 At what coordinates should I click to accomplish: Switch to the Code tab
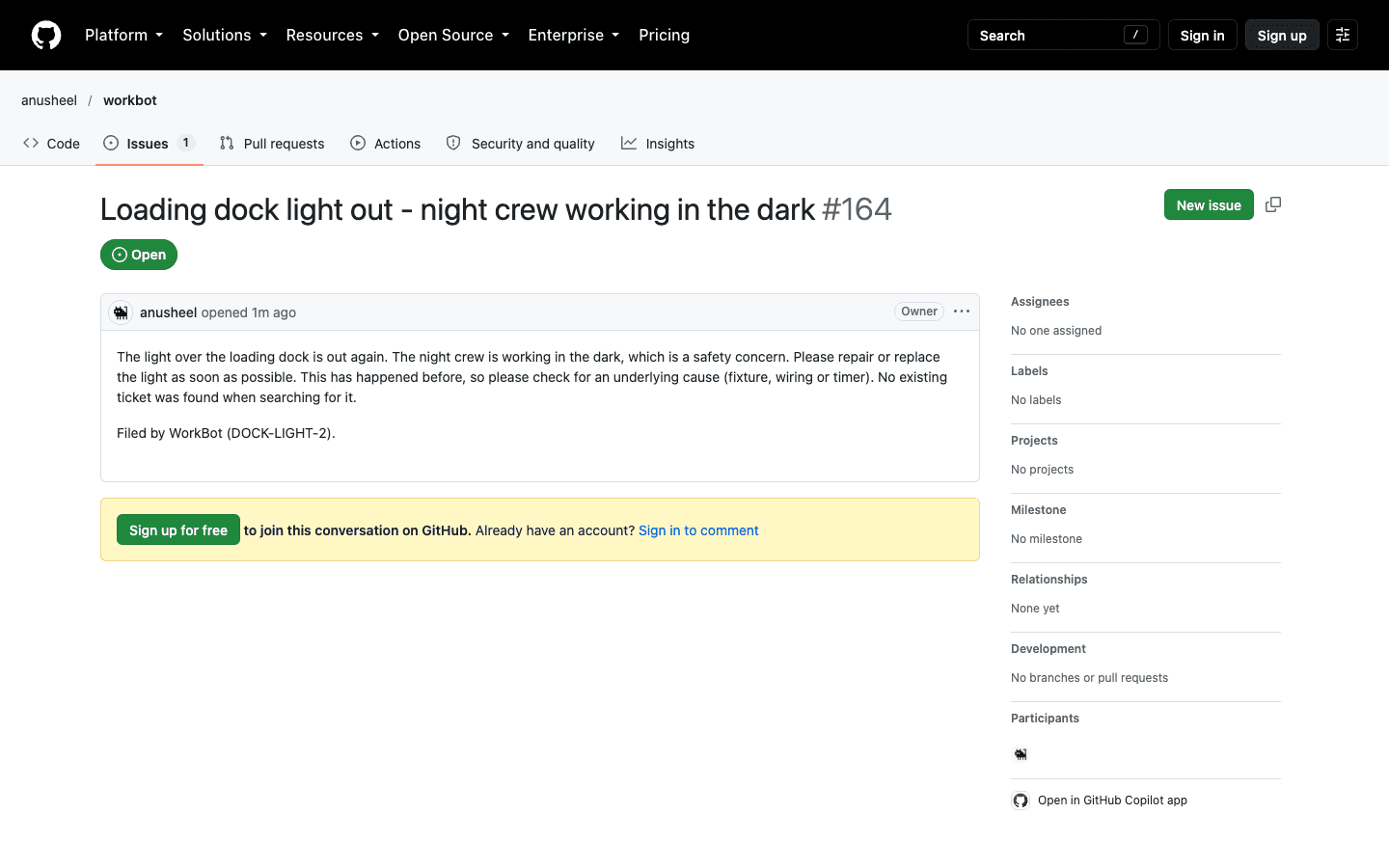pos(52,144)
